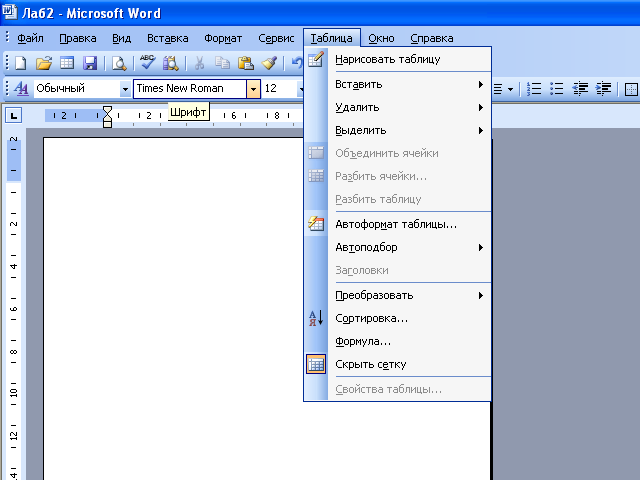The image size is (640, 480).
Task: Open Print Preview magnifier icon
Action: click(x=119, y=63)
